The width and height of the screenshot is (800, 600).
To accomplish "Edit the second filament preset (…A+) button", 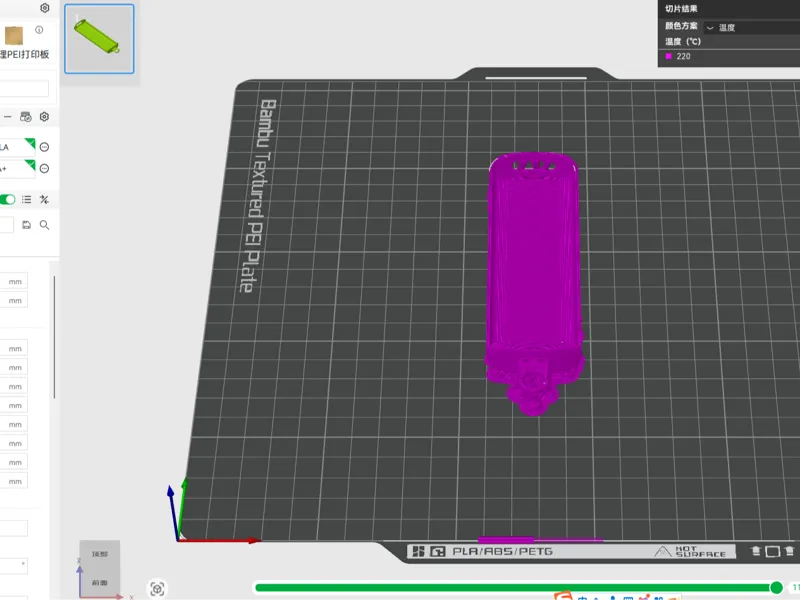I will tap(44, 168).
